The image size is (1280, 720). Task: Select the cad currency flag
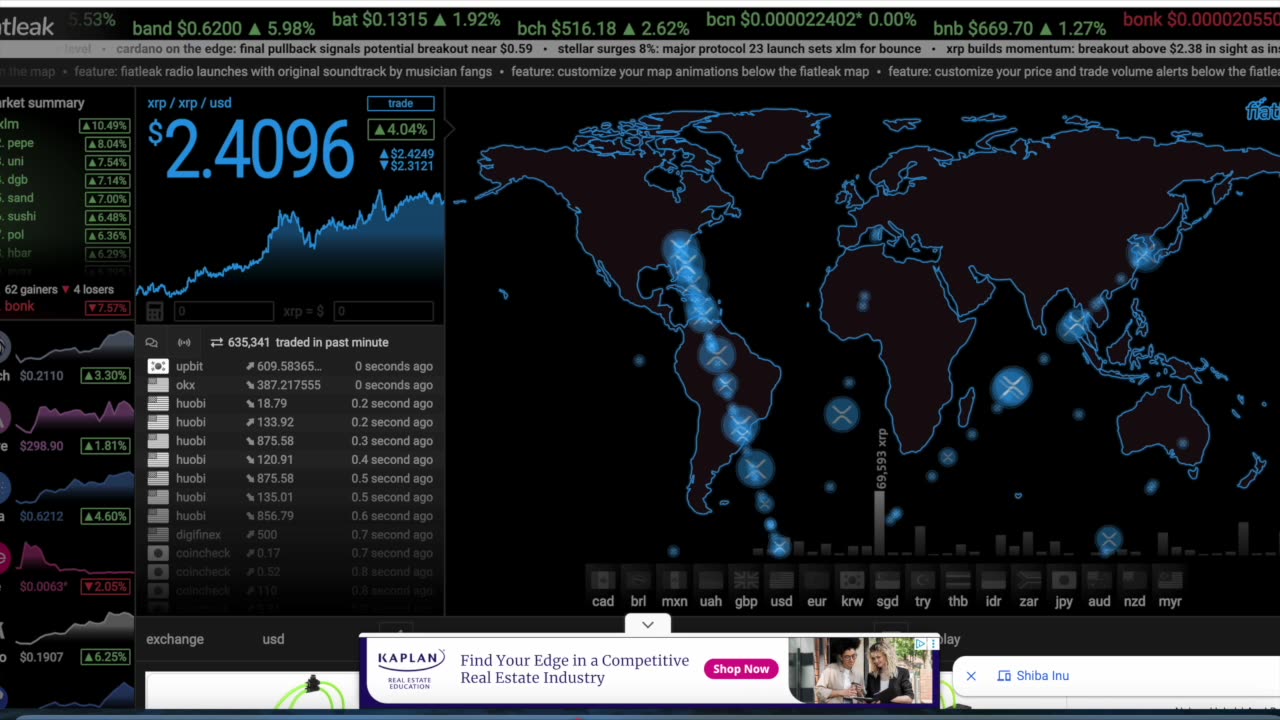click(x=603, y=581)
